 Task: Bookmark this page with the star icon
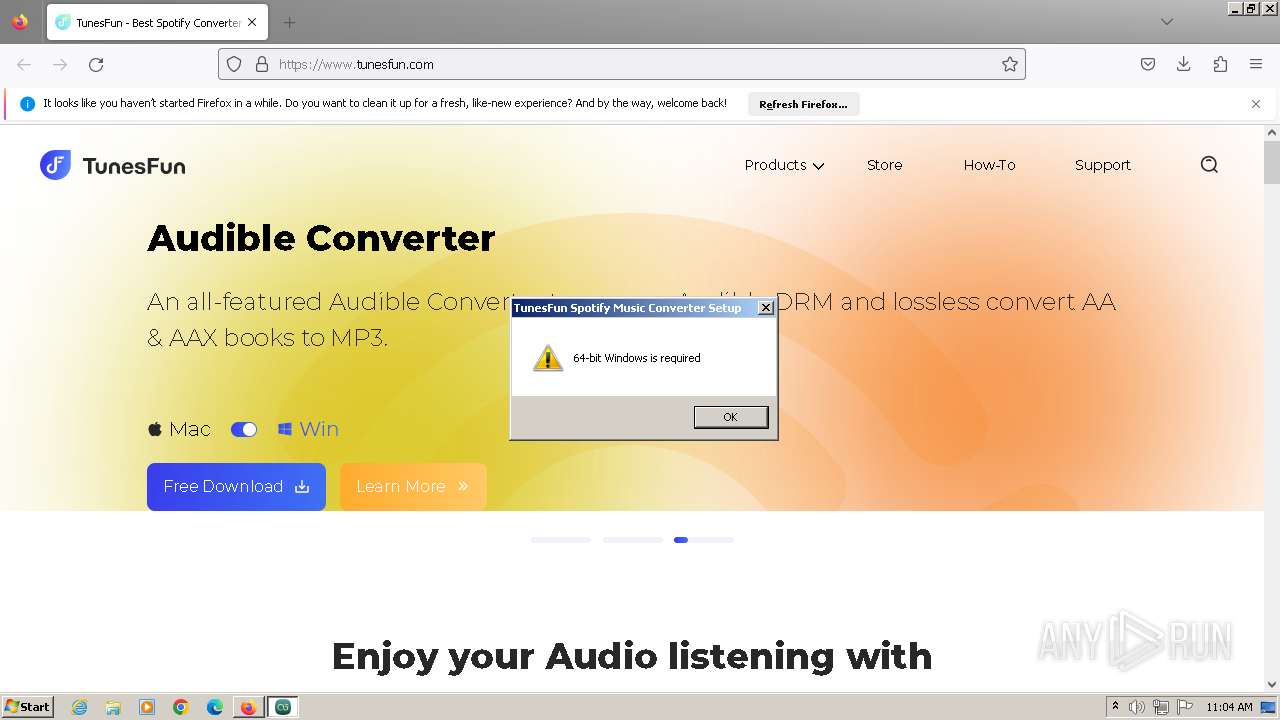(1010, 64)
